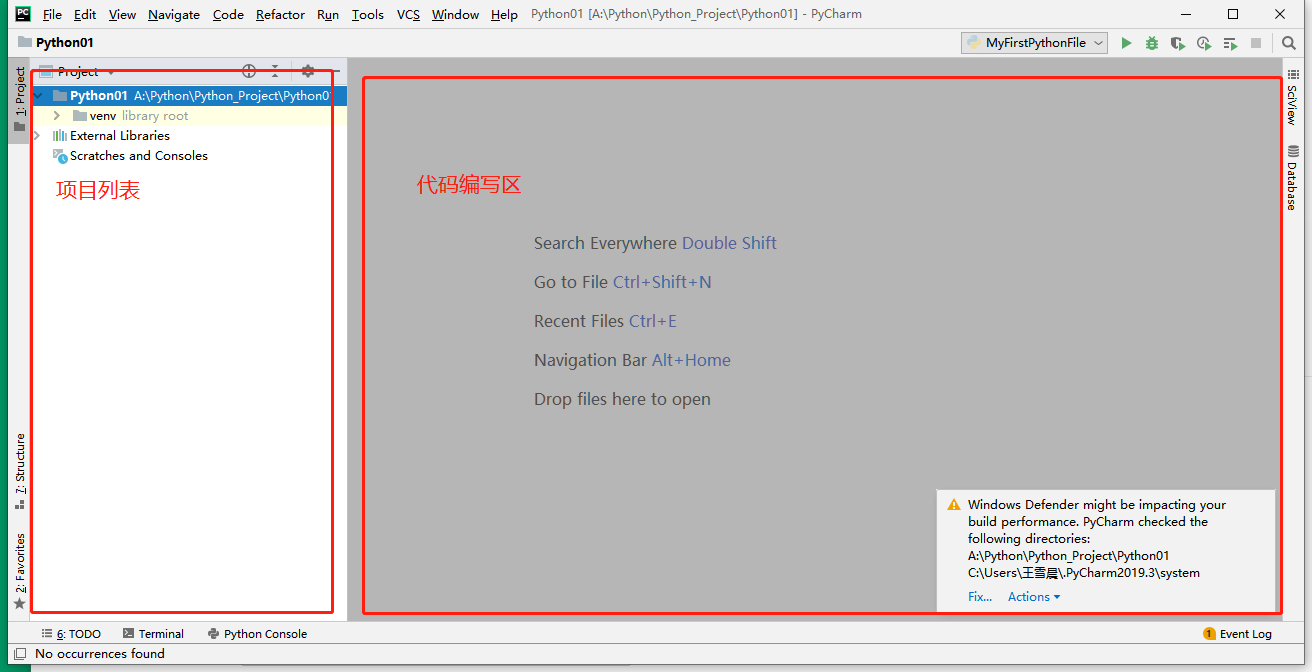Open the Actions dropdown in the notification
This screenshot has height=672, width=1312.
1034,597
